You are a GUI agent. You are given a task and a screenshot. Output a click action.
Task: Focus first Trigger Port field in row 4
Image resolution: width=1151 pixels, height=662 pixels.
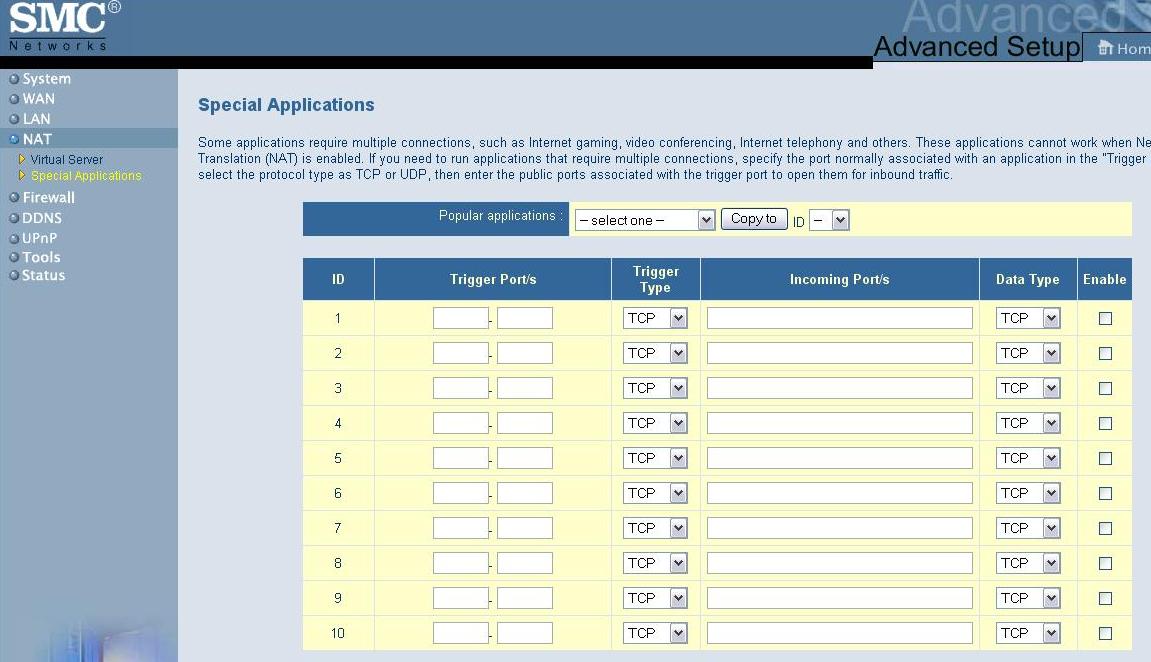coord(461,423)
